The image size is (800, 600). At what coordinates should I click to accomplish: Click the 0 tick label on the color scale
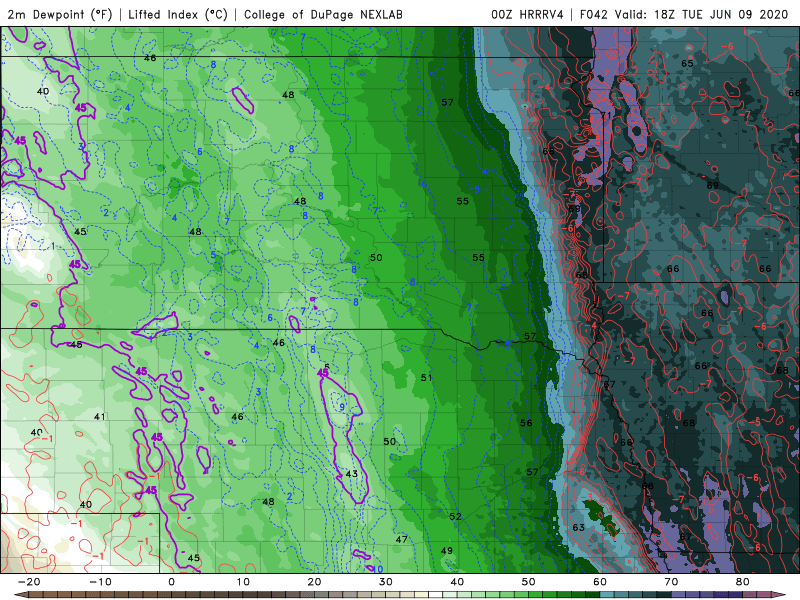click(x=171, y=582)
